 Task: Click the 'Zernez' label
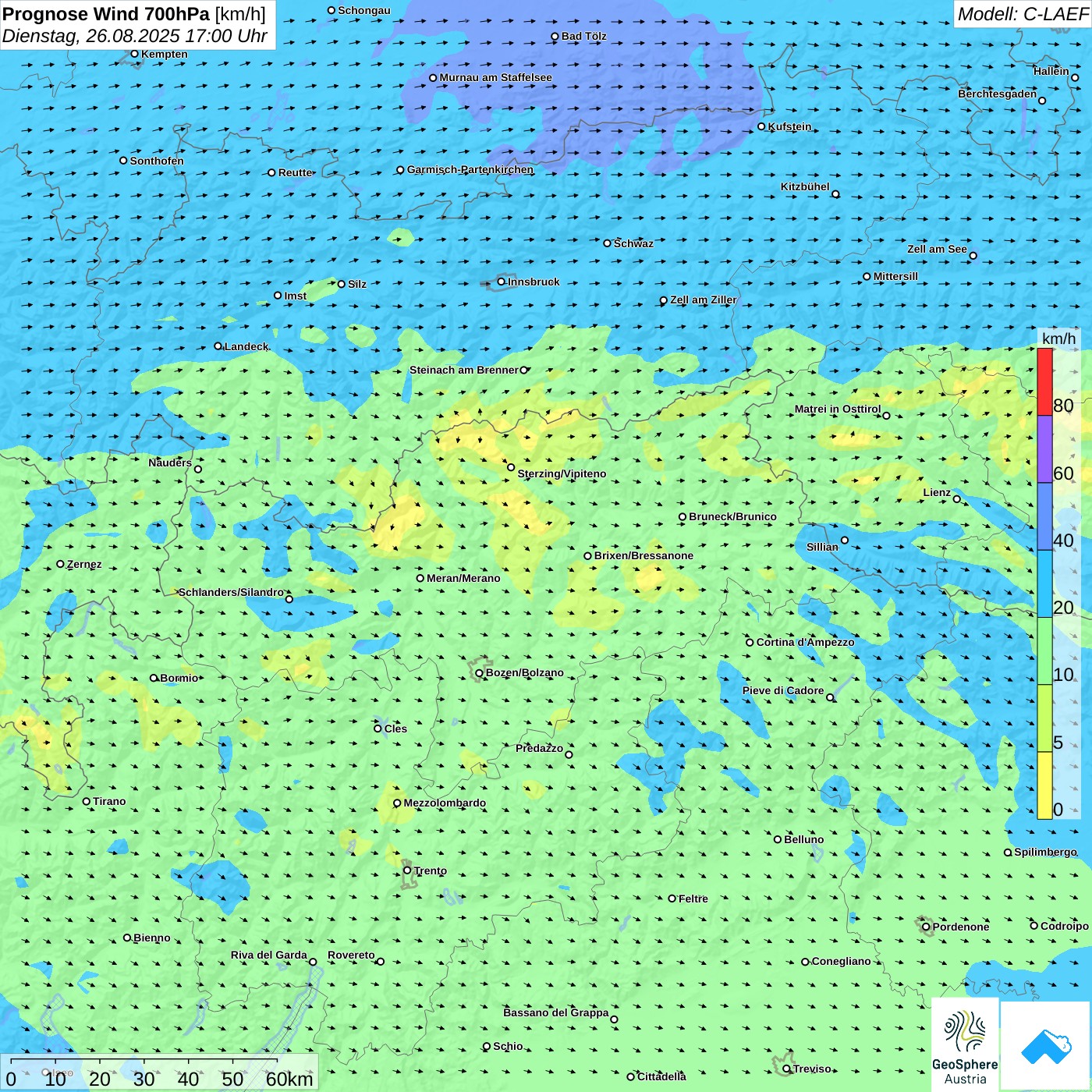[x=84, y=564]
